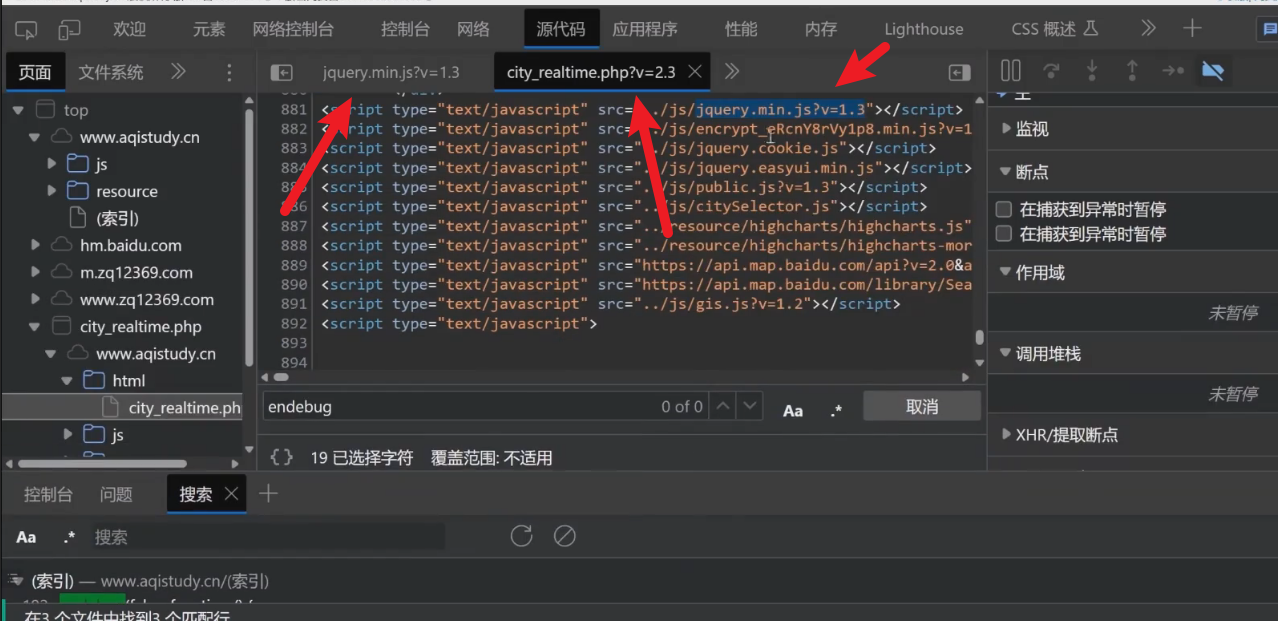1278x621 pixels.
Task: Clear search results with the circle-slash icon
Action: (x=565, y=536)
